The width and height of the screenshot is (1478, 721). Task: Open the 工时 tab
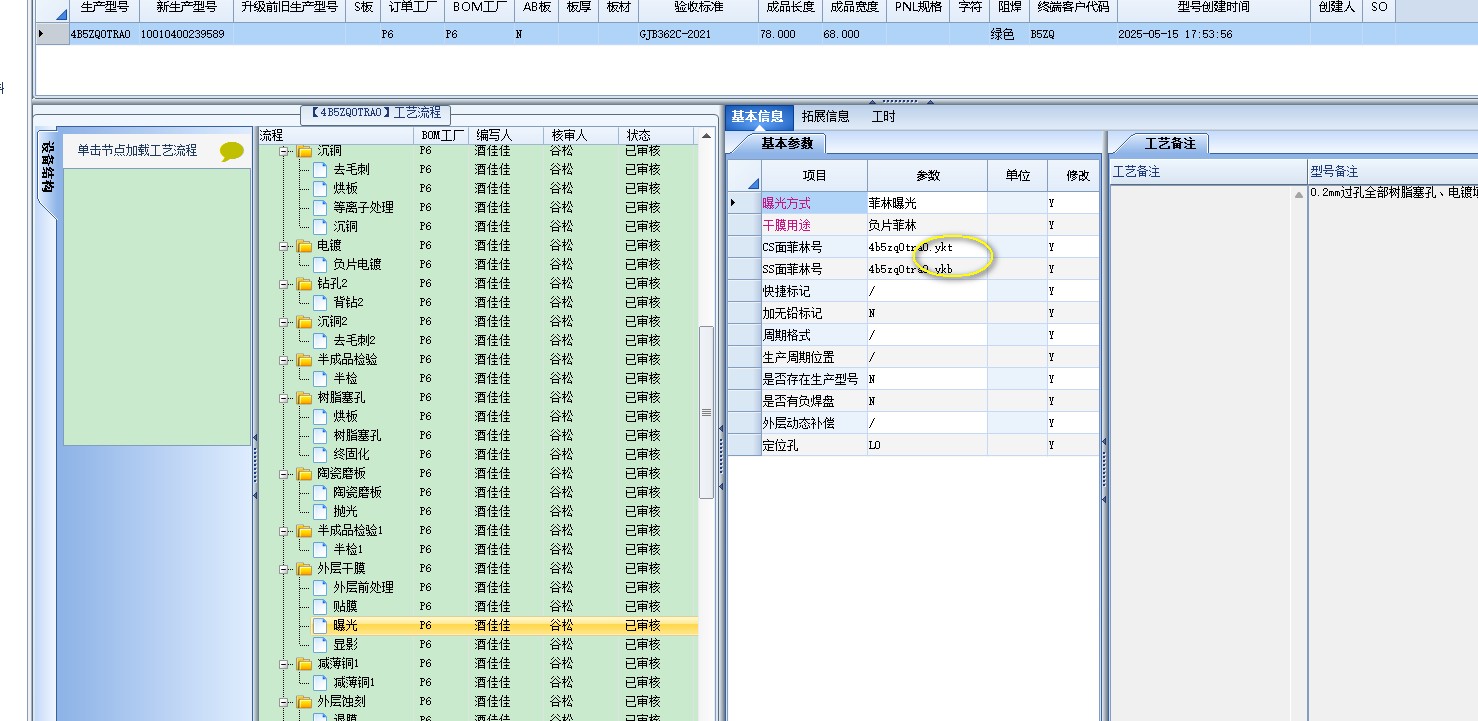pyautogui.click(x=884, y=117)
